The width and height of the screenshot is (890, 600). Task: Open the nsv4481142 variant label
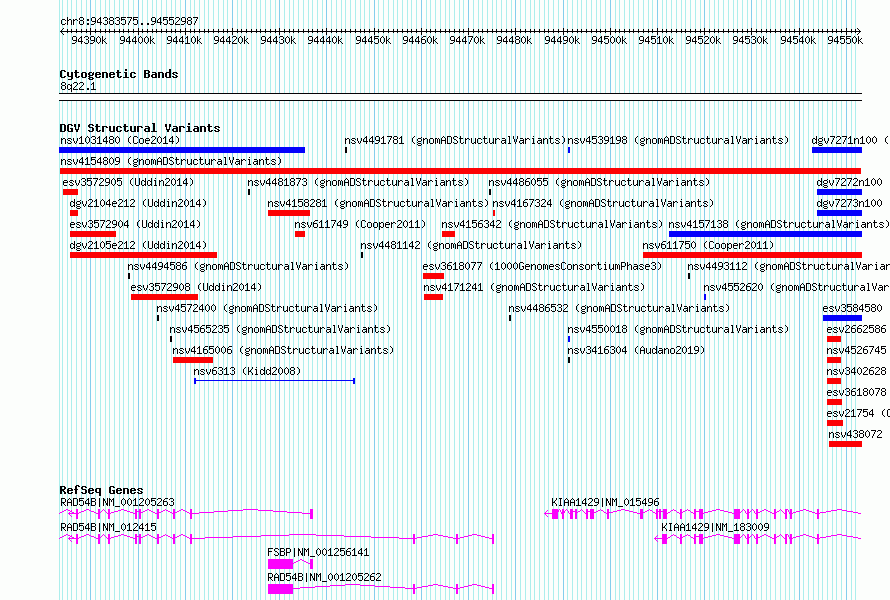point(471,245)
